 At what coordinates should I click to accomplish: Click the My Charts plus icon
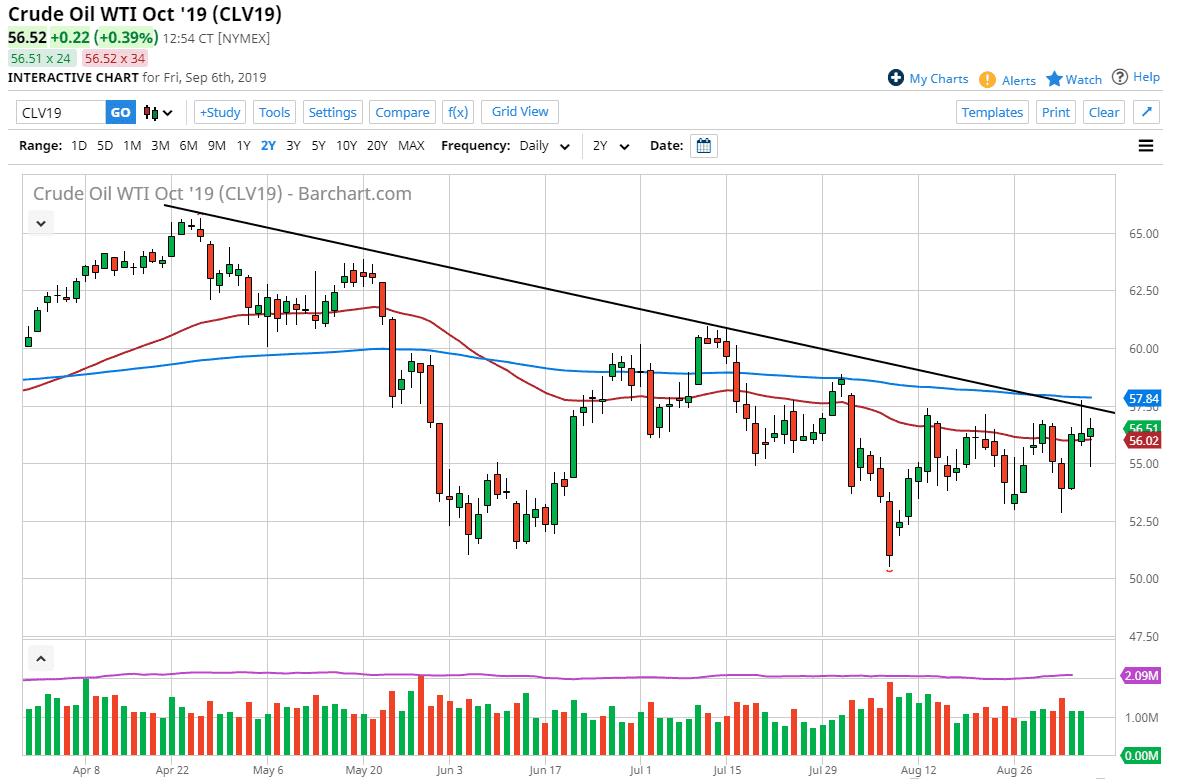pyautogui.click(x=895, y=78)
